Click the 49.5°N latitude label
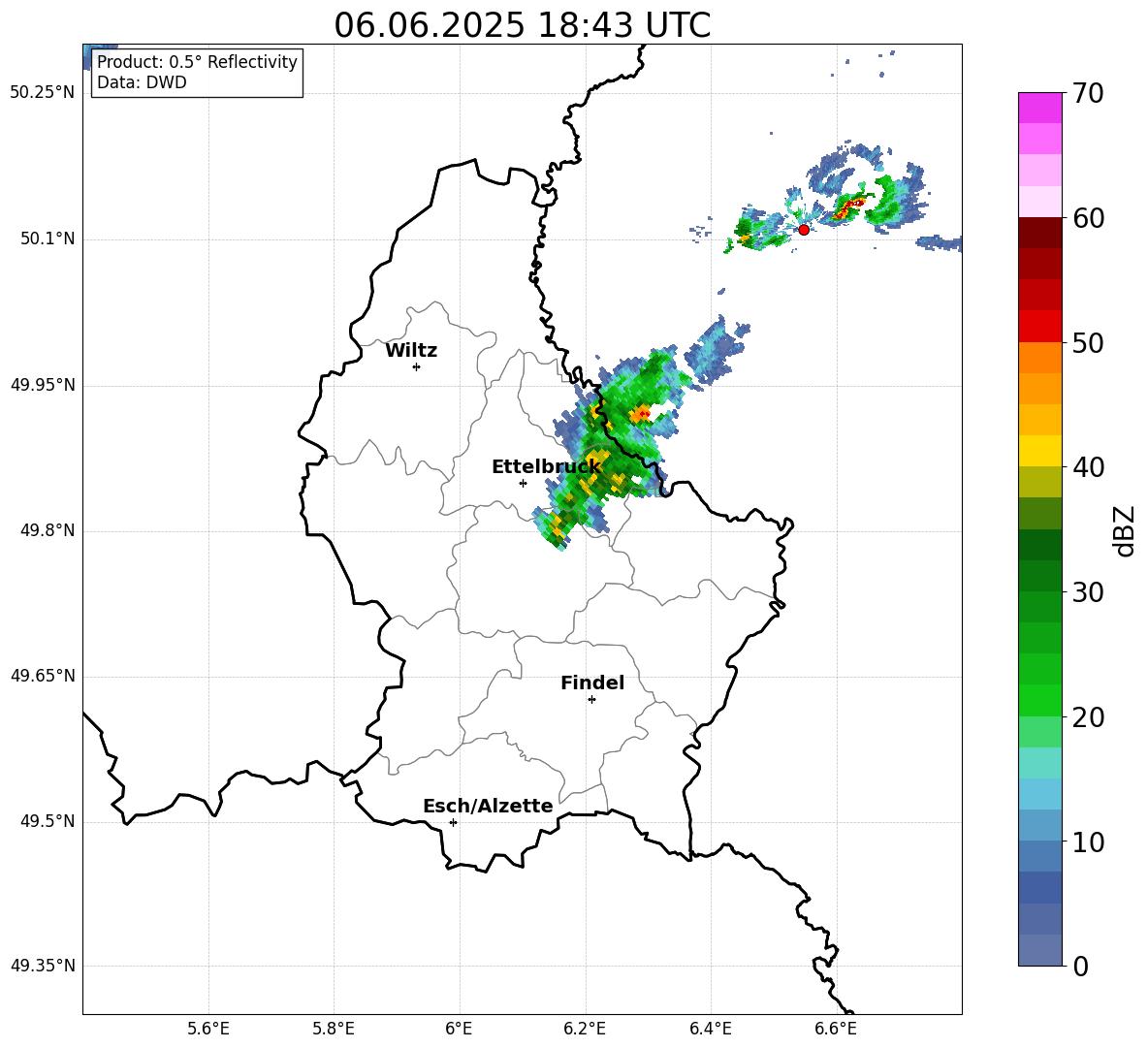The width and height of the screenshot is (1148, 1048). click(48, 821)
